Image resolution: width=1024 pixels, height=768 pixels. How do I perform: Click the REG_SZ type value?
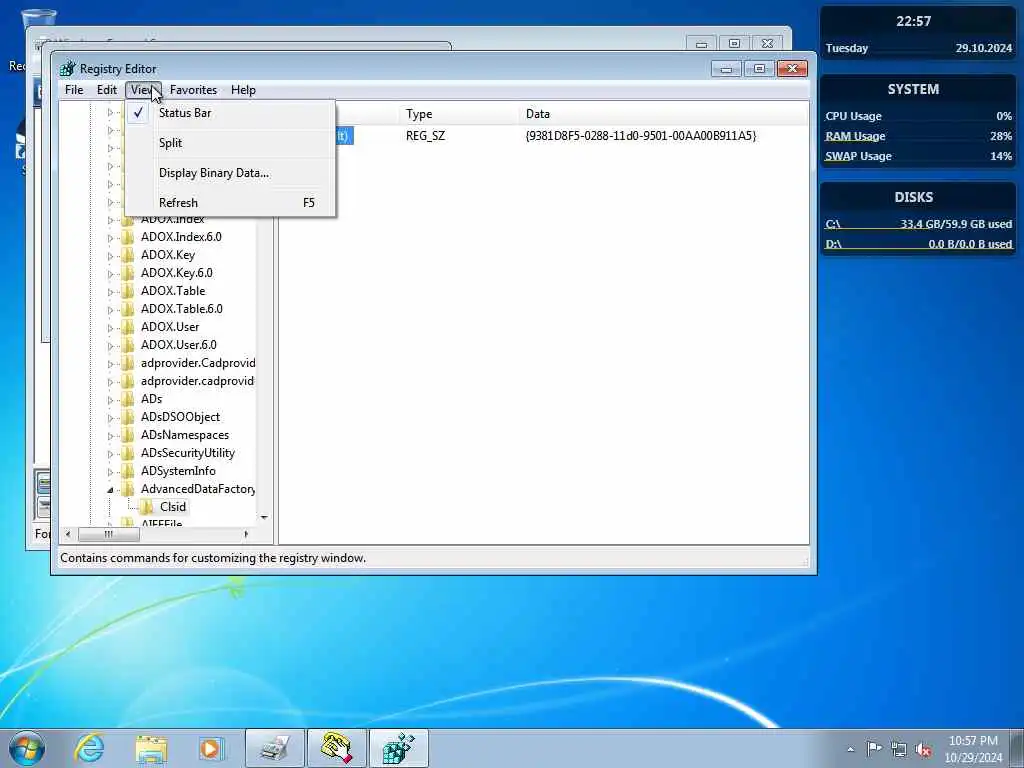pos(425,136)
